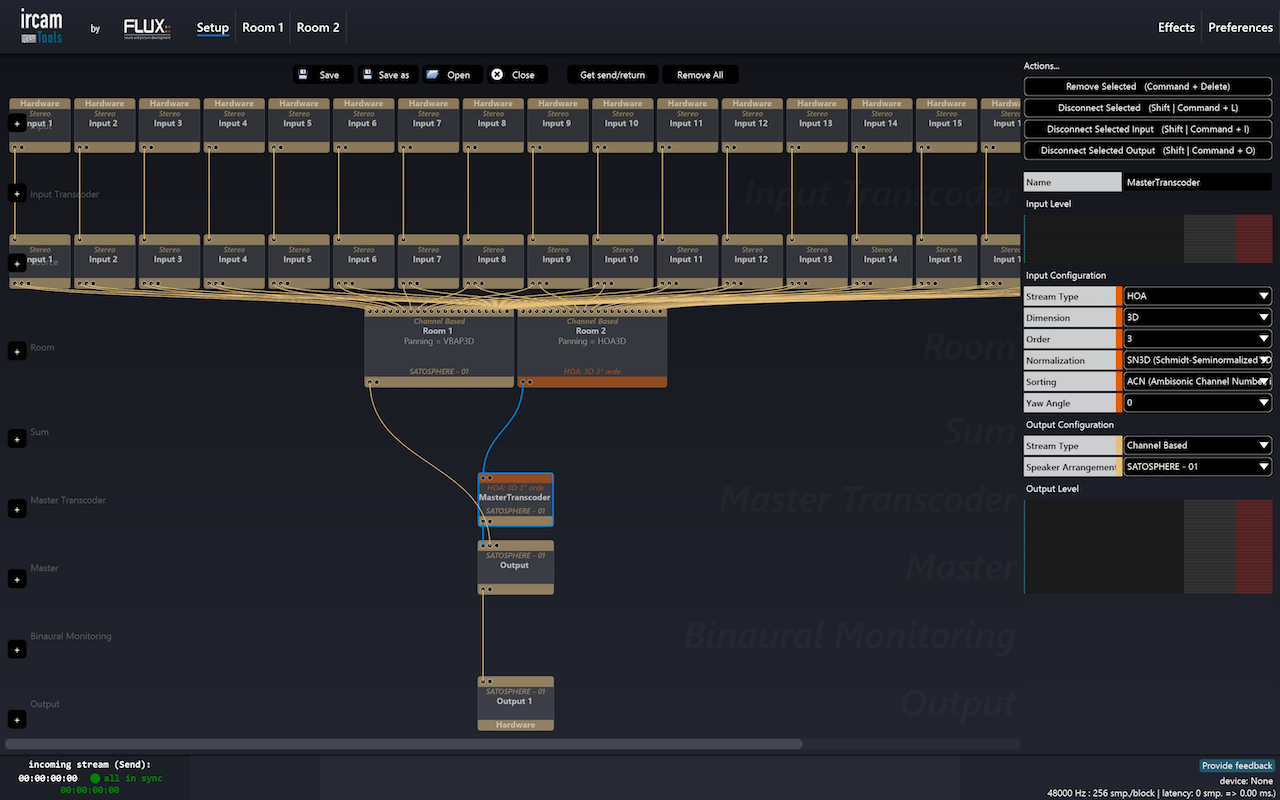Screen dimensions: 1280x800
Task: Click Disconnect Selected action
Action: click(x=1148, y=108)
